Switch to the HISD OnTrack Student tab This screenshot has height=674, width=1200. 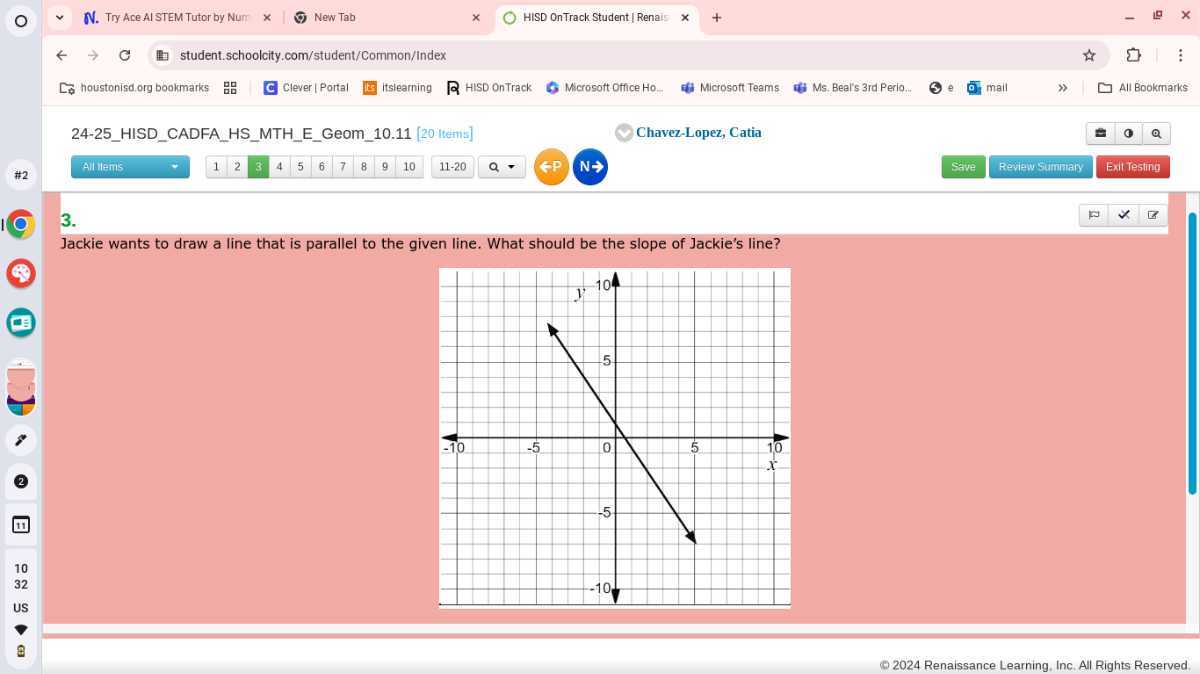(590, 17)
